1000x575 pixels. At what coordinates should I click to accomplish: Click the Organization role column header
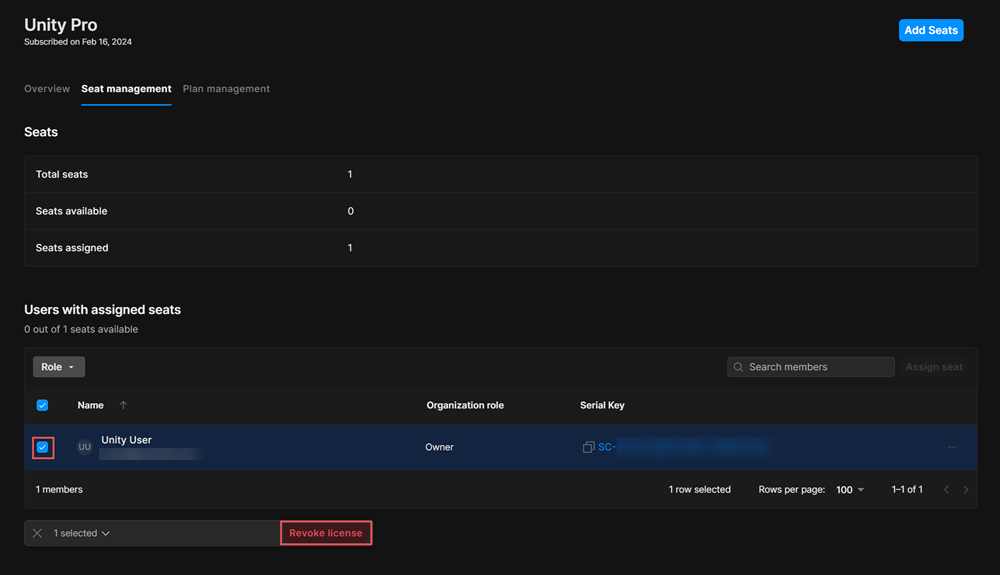465,405
